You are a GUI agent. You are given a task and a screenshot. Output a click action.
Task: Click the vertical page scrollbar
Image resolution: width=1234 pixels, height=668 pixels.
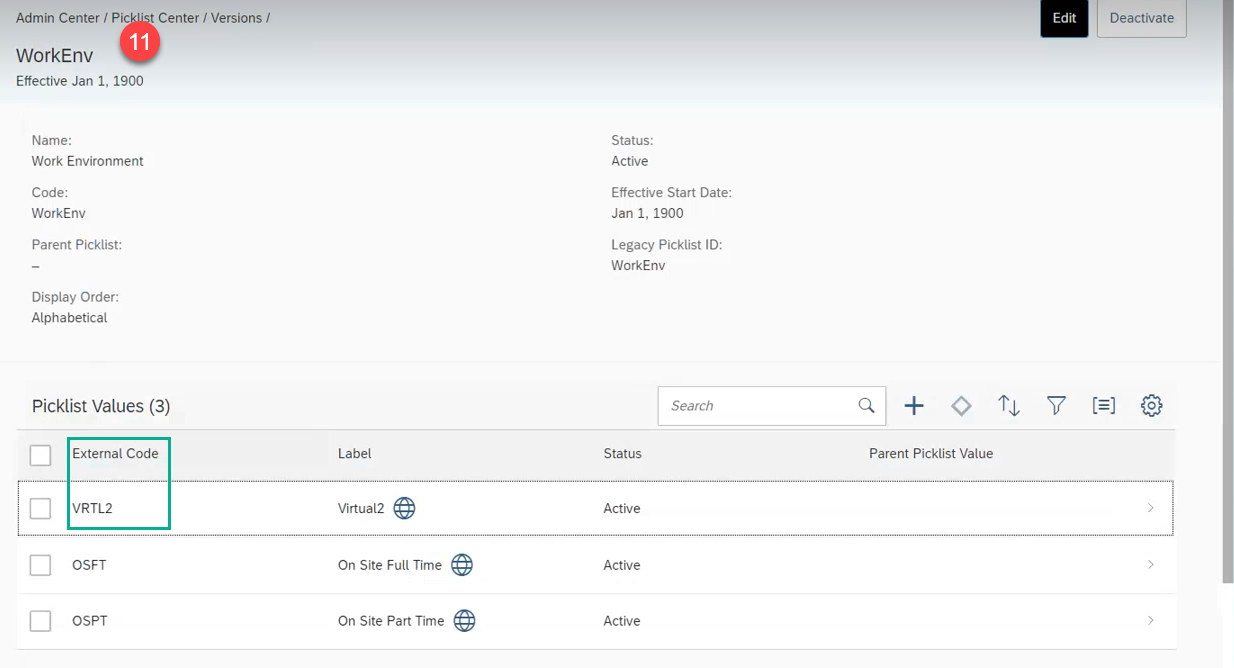pyautogui.click(x=1227, y=290)
